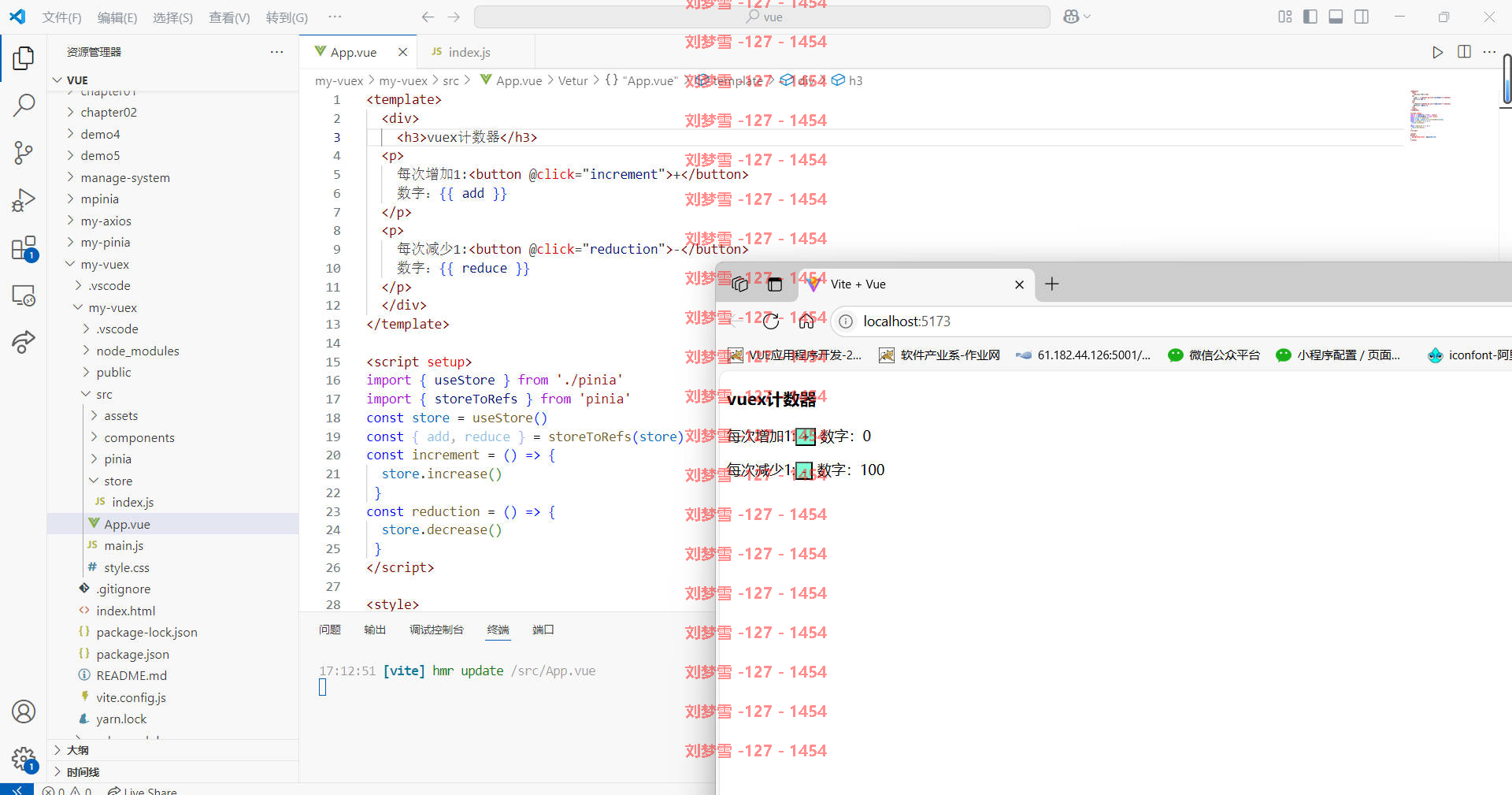Expand the components folder

[x=139, y=437]
